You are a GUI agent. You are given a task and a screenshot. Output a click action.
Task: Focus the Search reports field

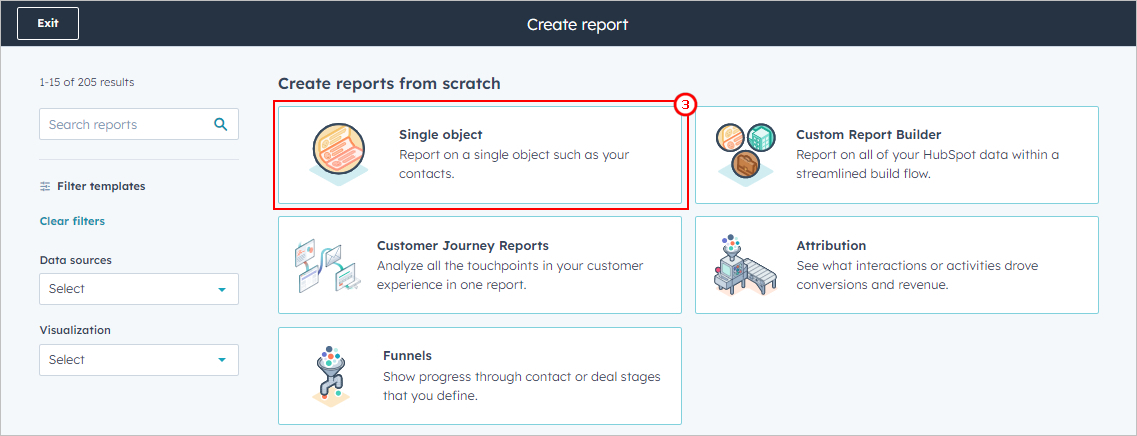point(138,124)
